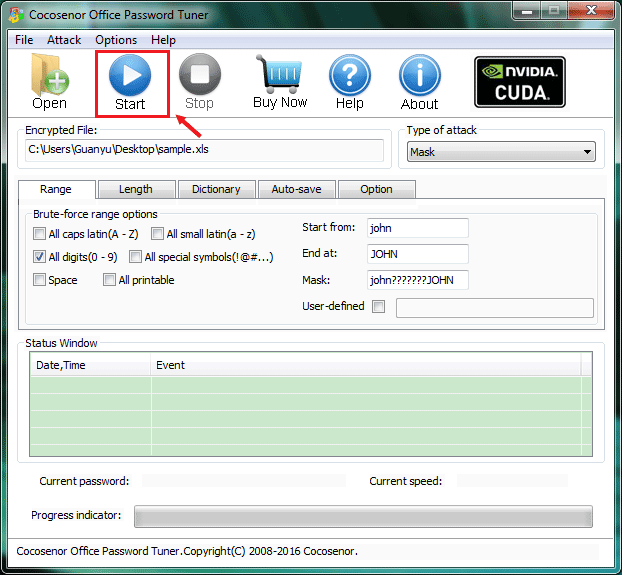Tick the User-defined checkbox

(378, 306)
